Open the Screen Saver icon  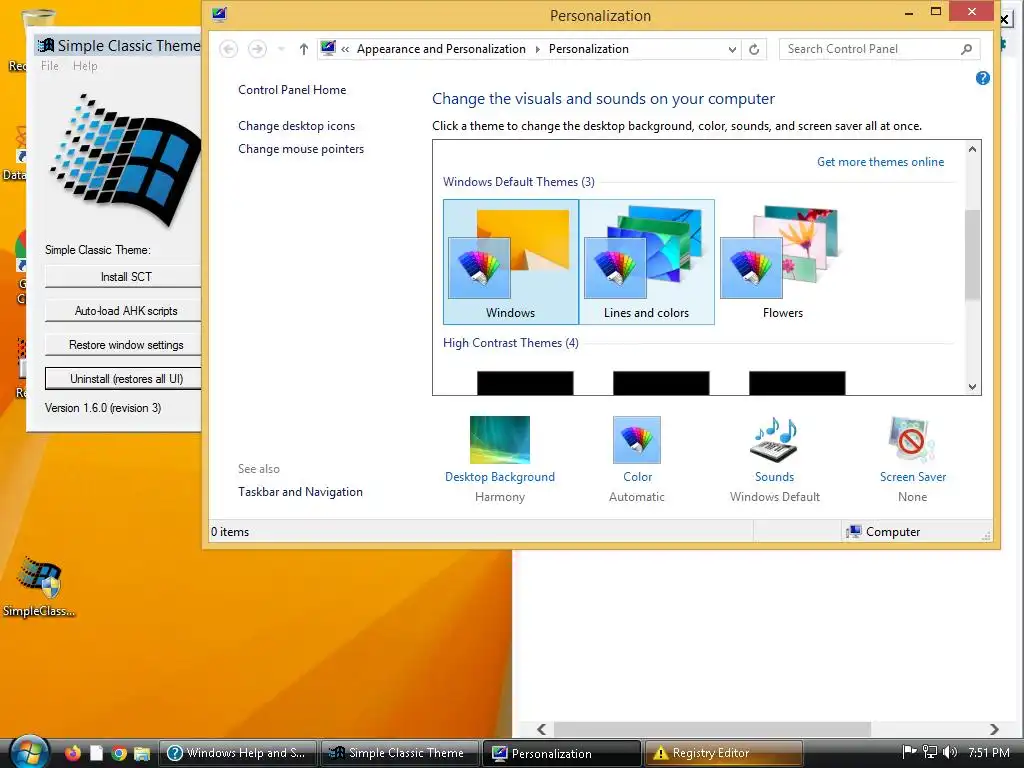click(x=912, y=440)
